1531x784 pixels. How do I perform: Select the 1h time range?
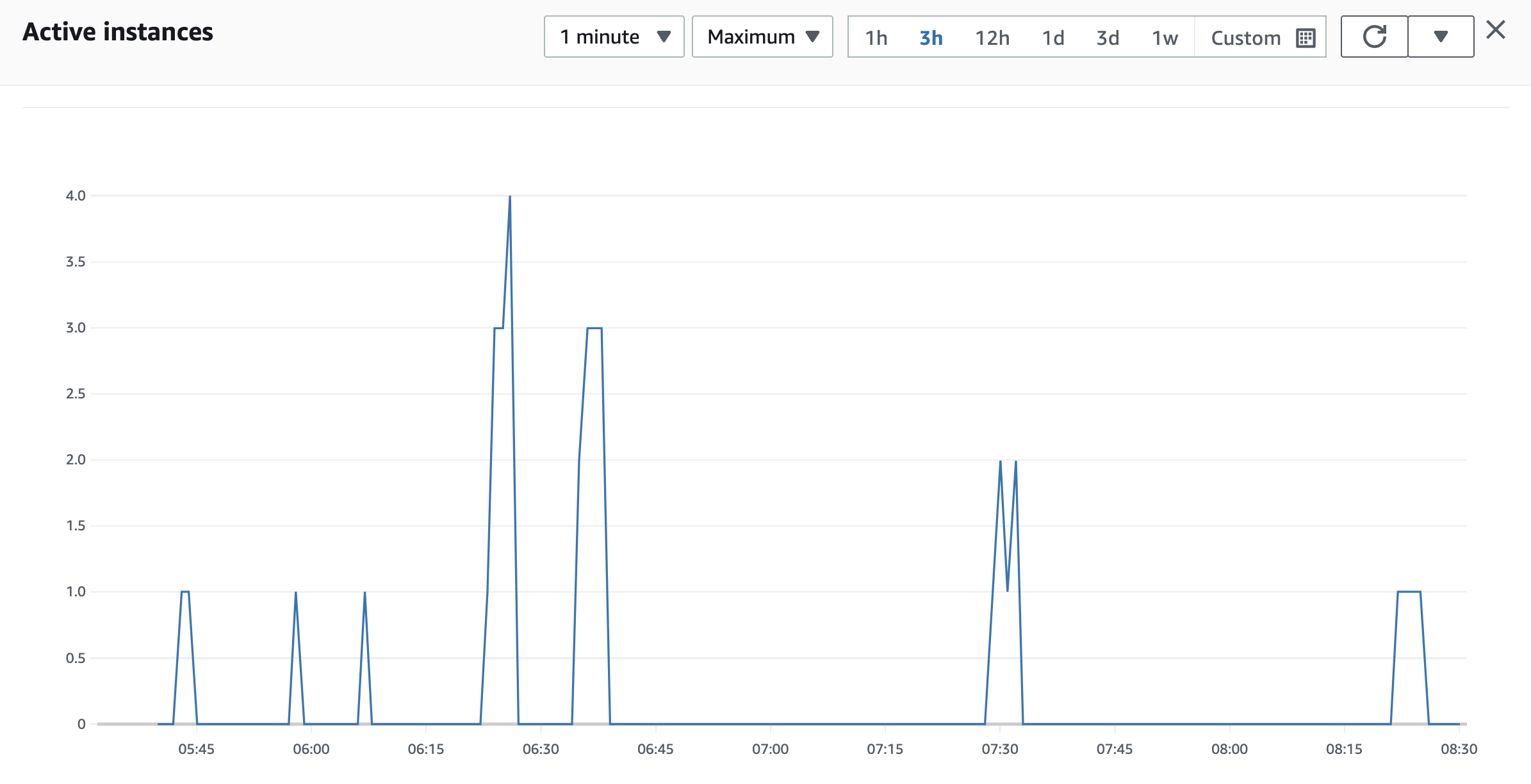[x=876, y=38]
